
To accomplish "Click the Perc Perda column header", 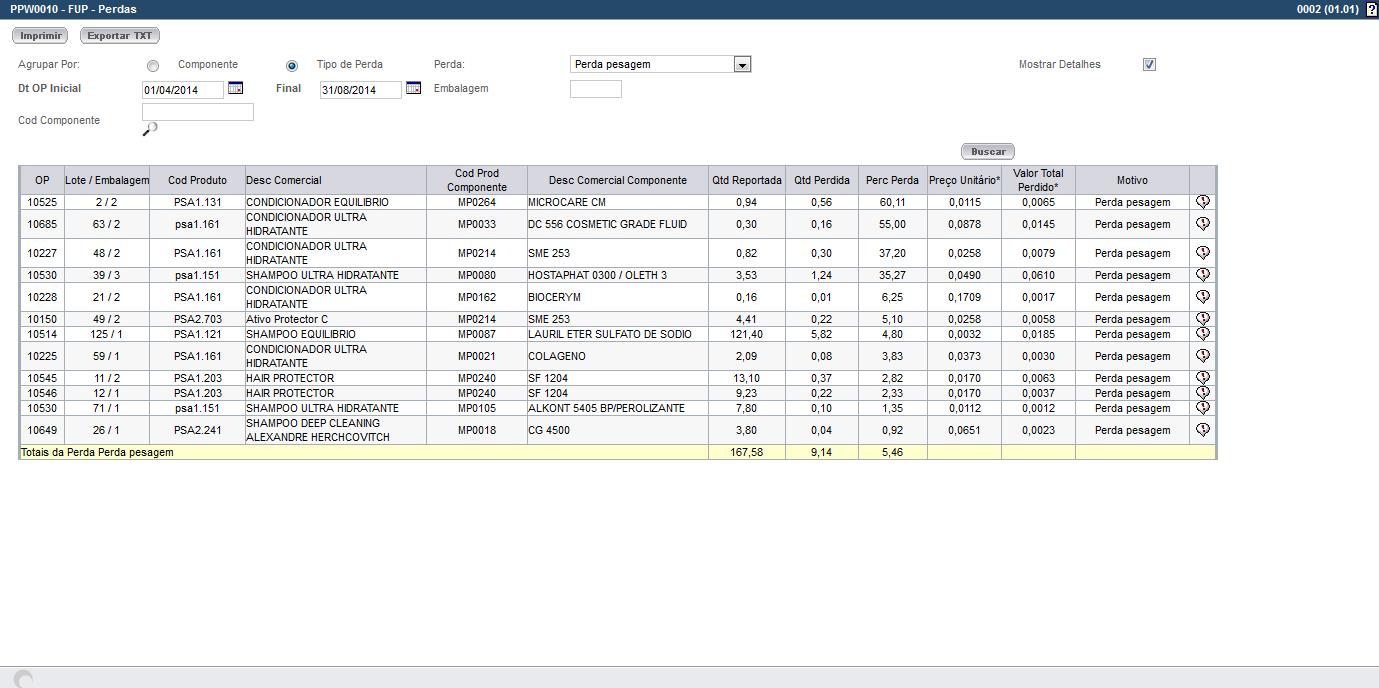I will [892, 181].
